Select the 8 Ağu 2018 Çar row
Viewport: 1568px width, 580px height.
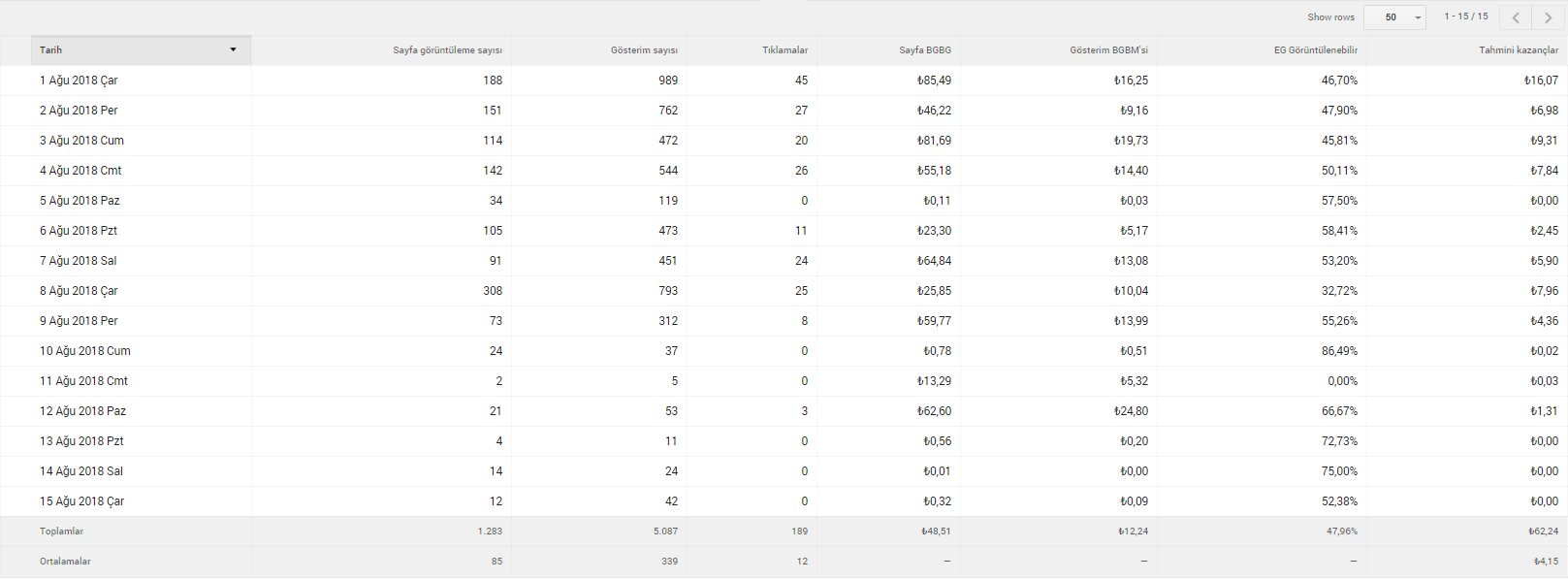(784, 291)
